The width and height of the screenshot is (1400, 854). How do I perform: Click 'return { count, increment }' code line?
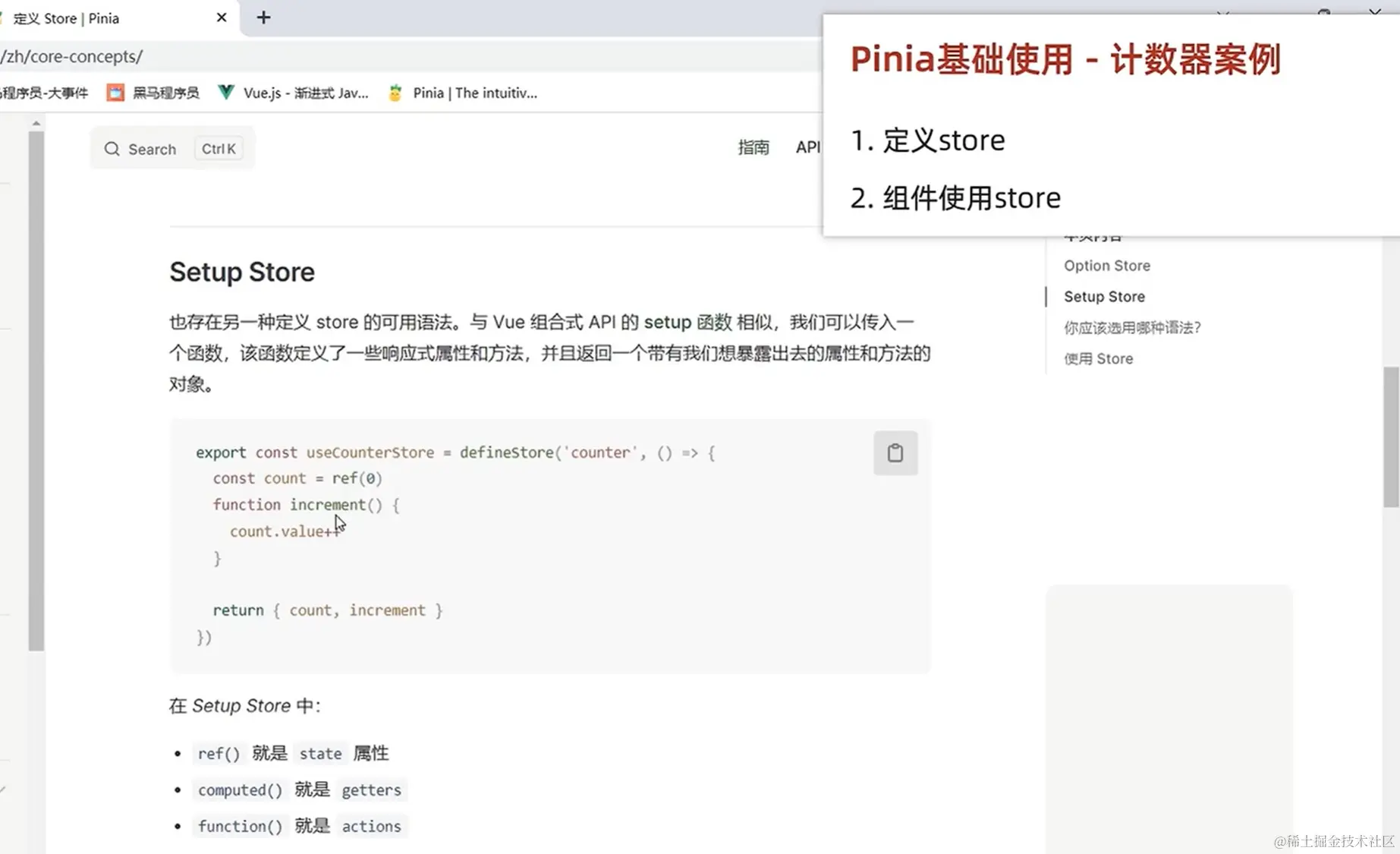(327, 610)
